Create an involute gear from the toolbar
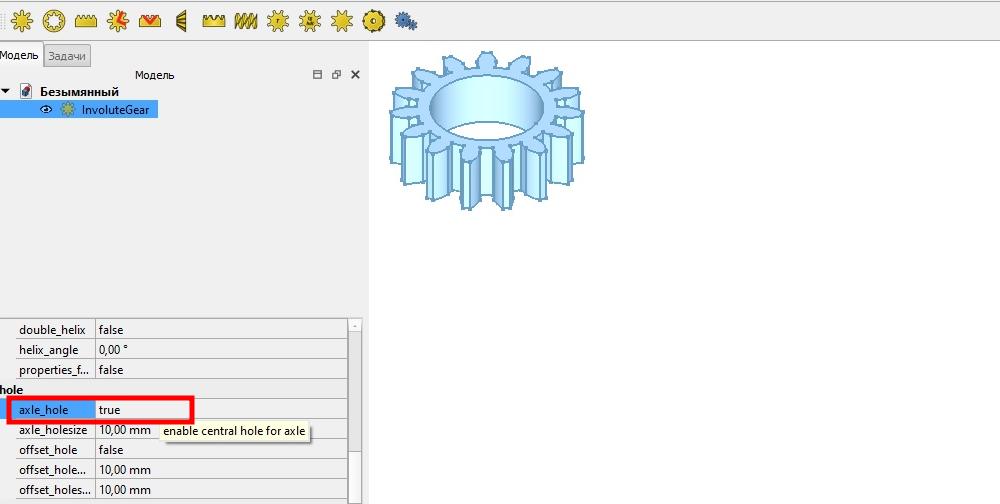 click(x=21, y=19)
